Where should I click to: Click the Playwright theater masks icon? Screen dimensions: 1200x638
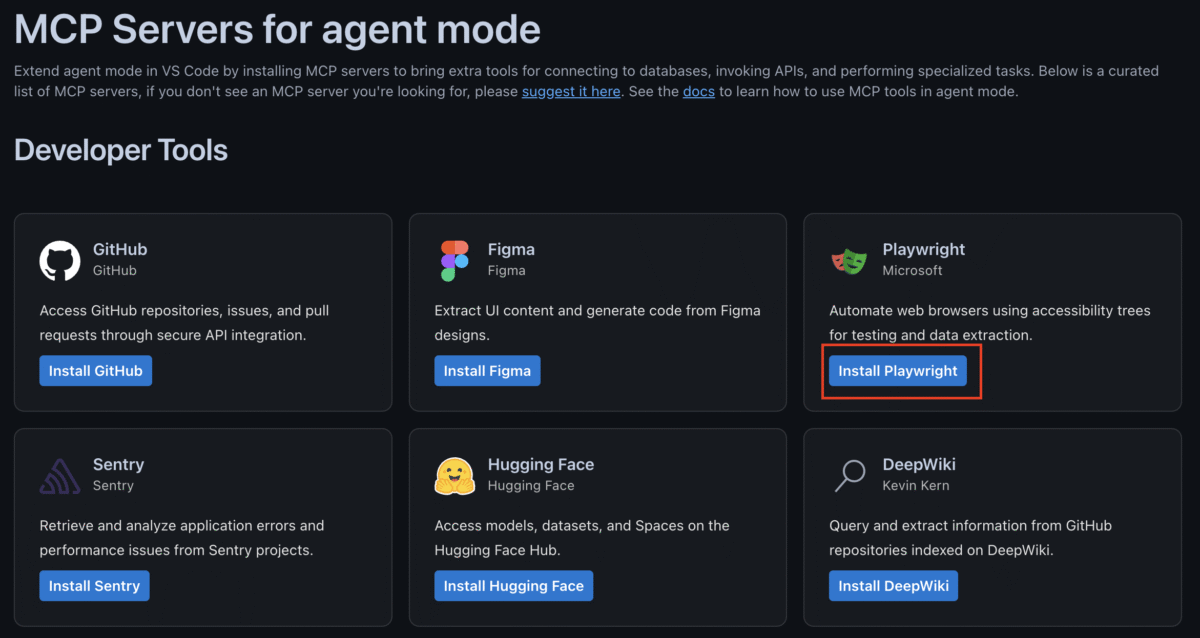[849, 261]
